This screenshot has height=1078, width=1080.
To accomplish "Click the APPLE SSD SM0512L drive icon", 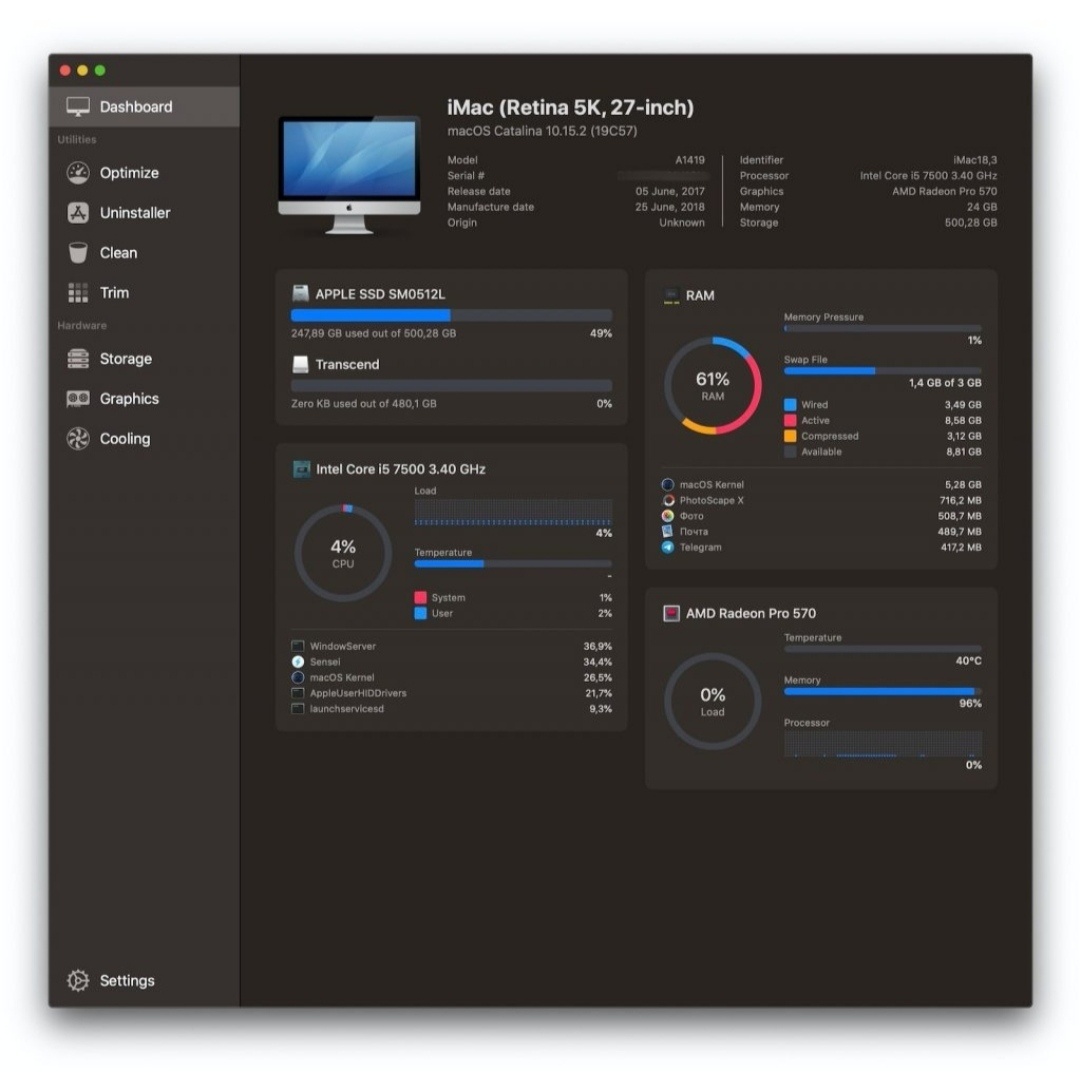I will click(300, 293).
